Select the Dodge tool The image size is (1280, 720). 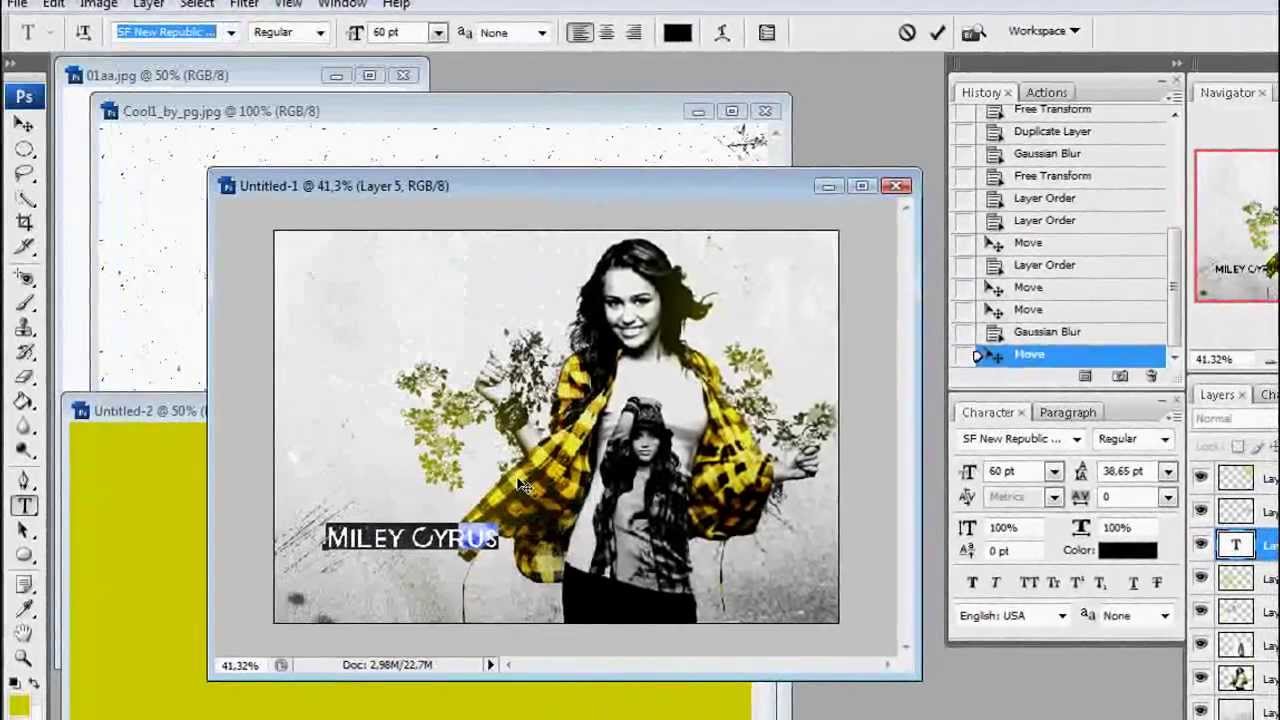(24, 450)
